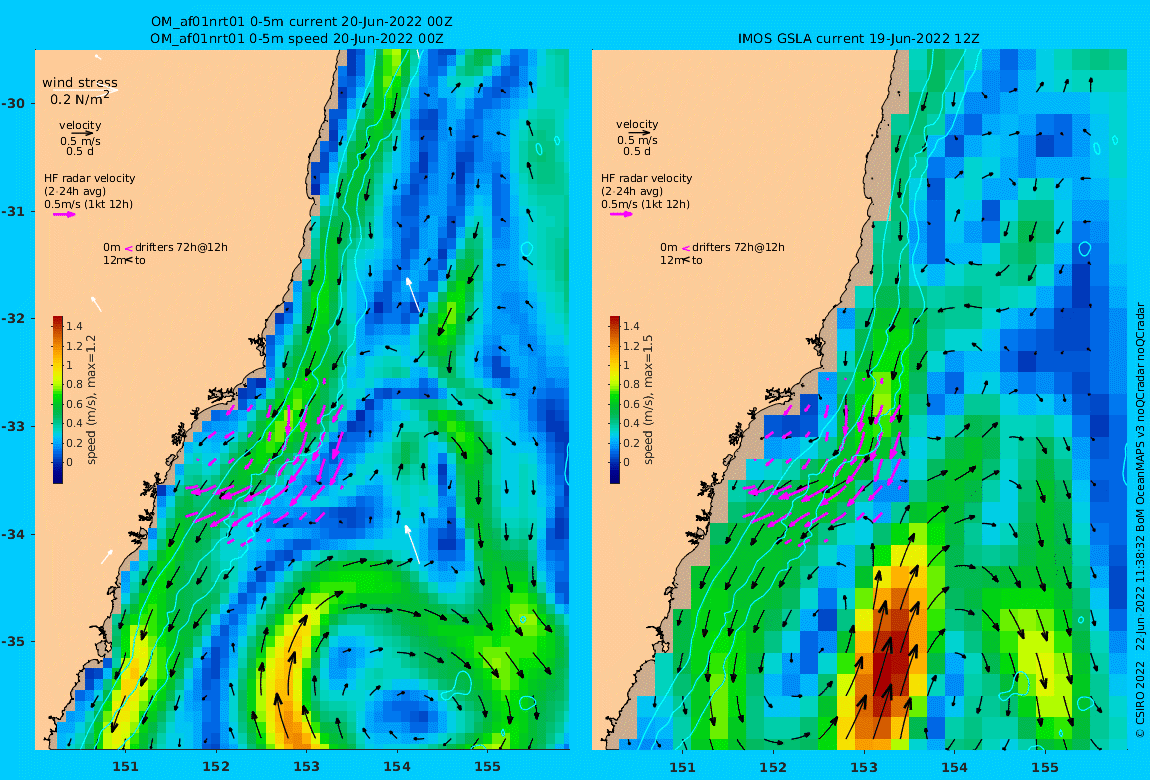This screenshot has width=1150, height=780.
Task: Click '0.5m/s (1kt 12h)' in right map
Action: point(645,205)
